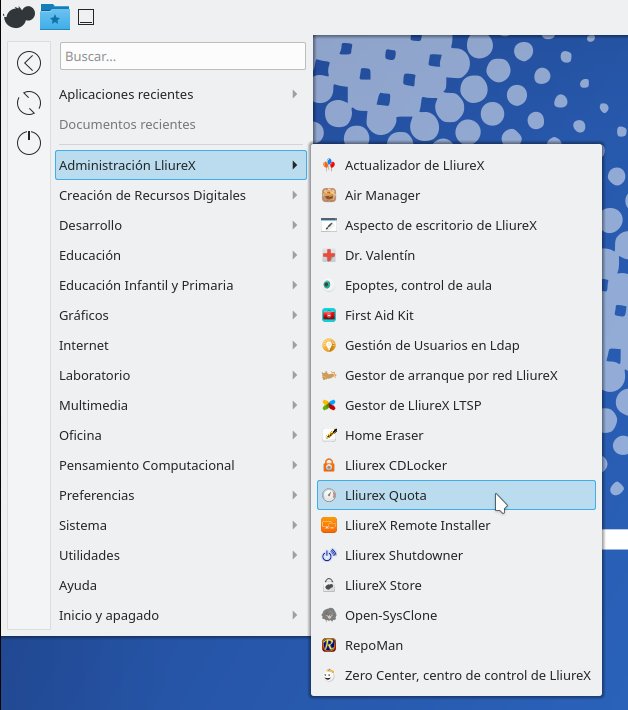628x710 pixels.
Task: Expand Aplicaciones recientes submenu arrow
Action: tap(295, 94)
